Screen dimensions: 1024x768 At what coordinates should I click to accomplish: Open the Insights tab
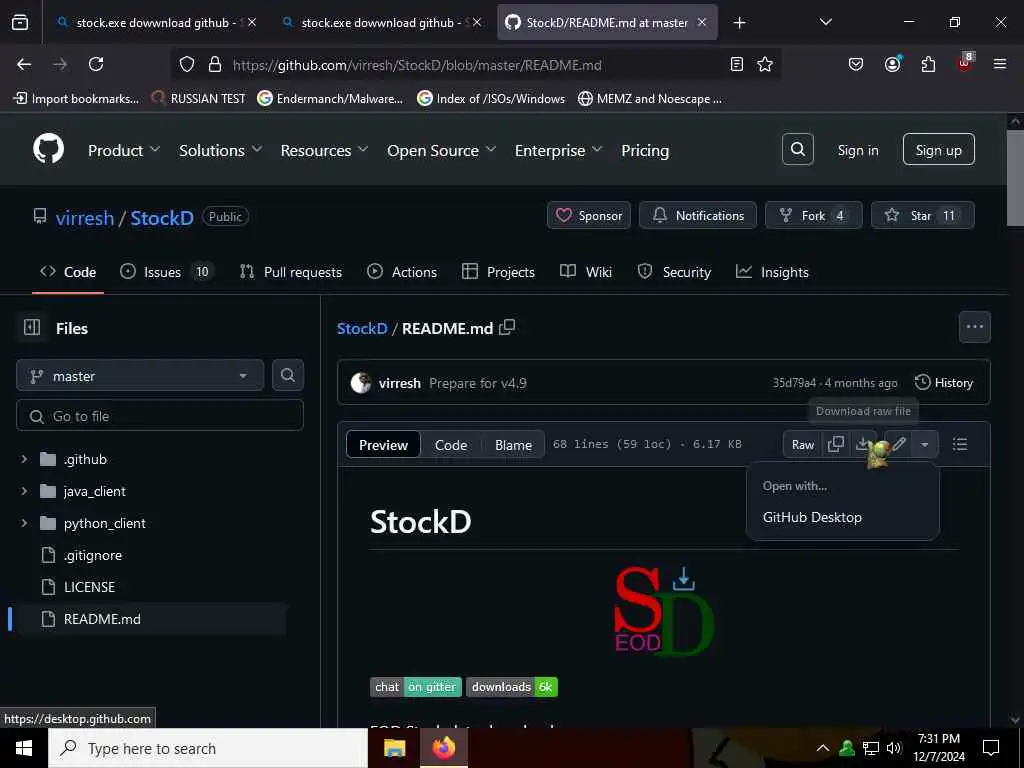[773, 272]
